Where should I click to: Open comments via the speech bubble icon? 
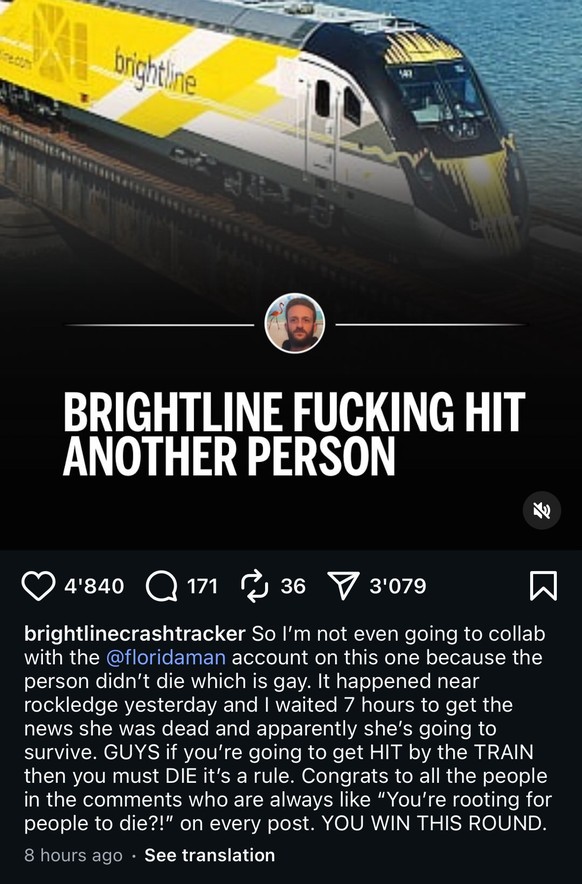(161, 586)
